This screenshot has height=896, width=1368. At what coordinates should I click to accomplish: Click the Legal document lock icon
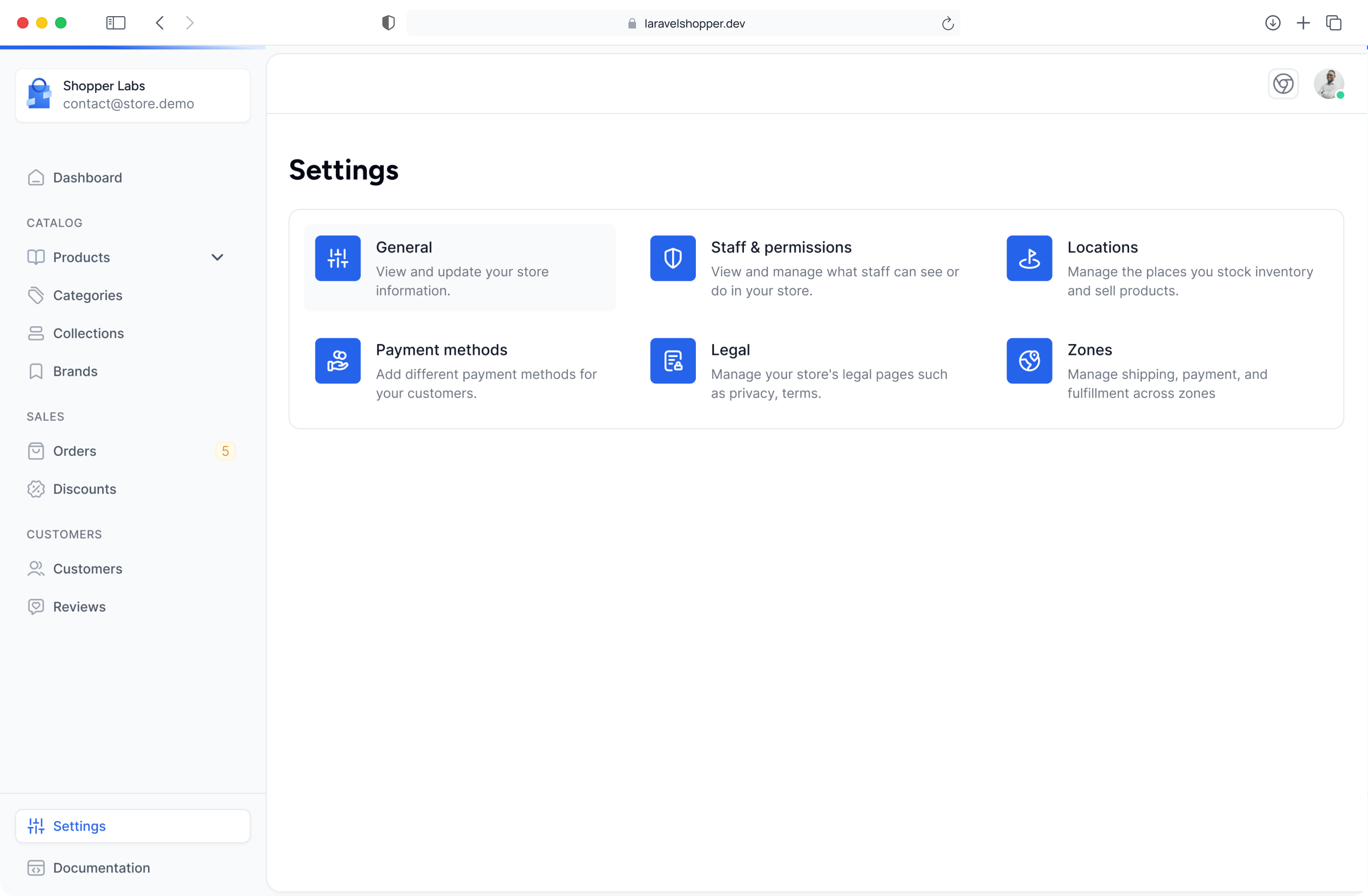(x=673, y=361)
